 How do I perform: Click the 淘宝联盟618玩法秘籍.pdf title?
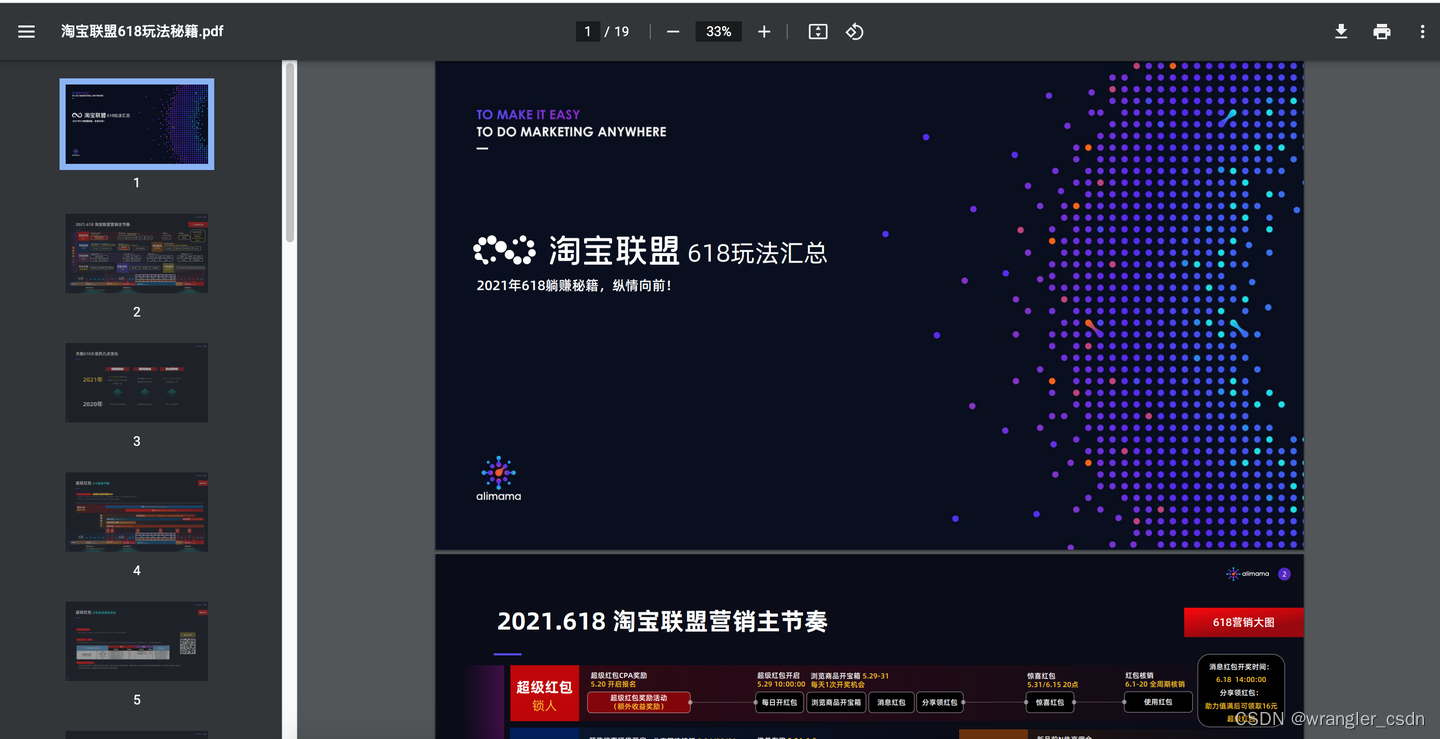142,32
